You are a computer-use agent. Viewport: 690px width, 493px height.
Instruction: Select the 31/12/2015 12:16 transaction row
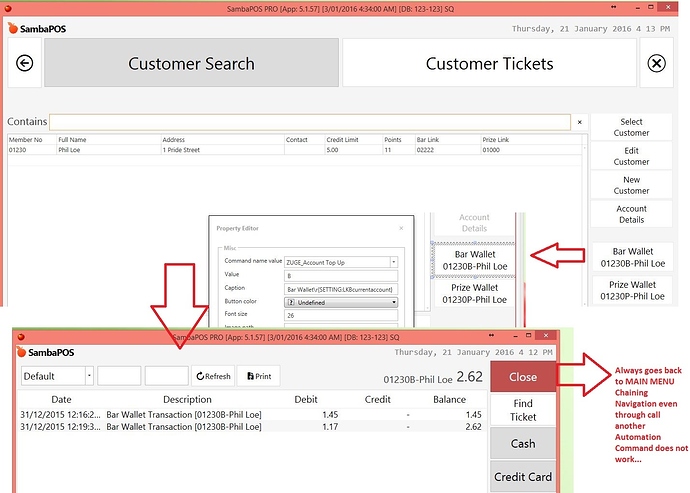pos(252,415)
